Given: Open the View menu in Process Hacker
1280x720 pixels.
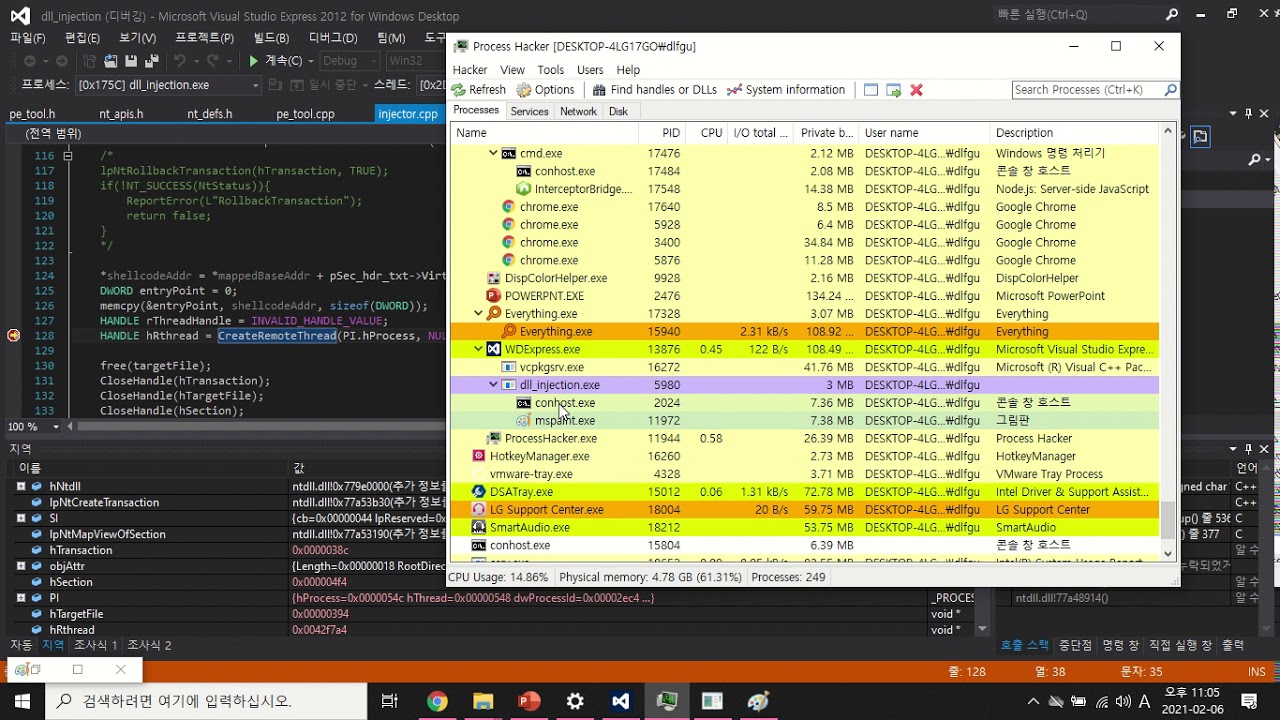Looking at the screenshot, I should 512,70.
